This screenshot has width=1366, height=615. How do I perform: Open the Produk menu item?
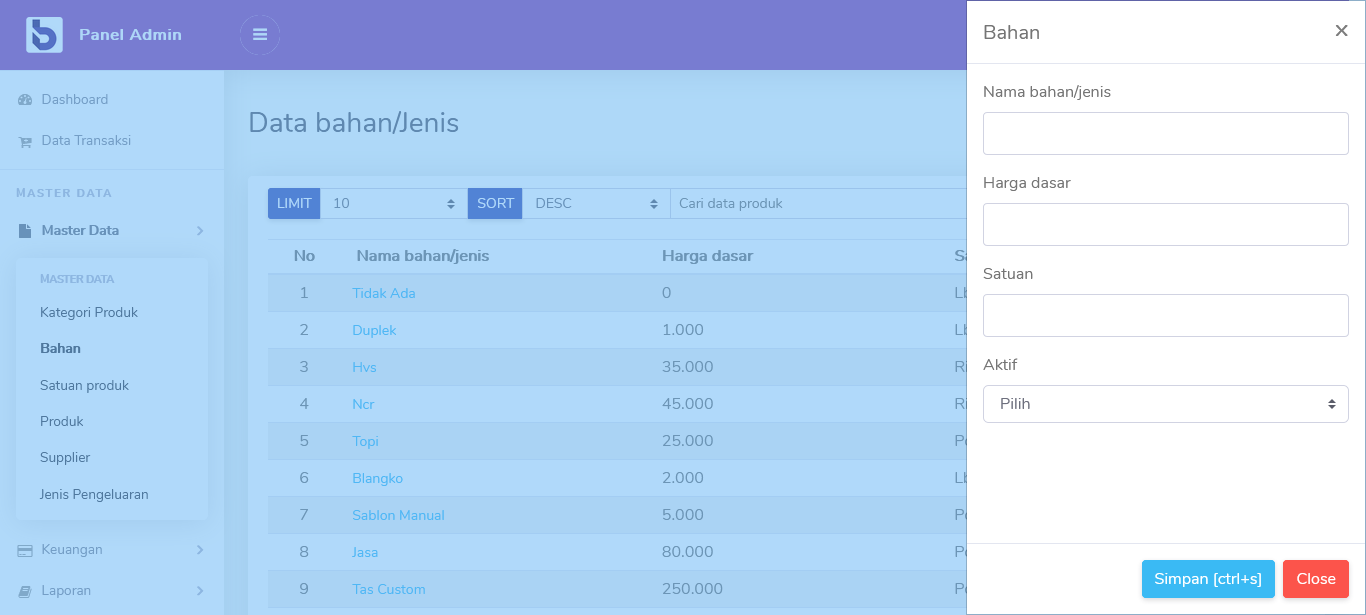pyautogui.click(x=62, y=422)
